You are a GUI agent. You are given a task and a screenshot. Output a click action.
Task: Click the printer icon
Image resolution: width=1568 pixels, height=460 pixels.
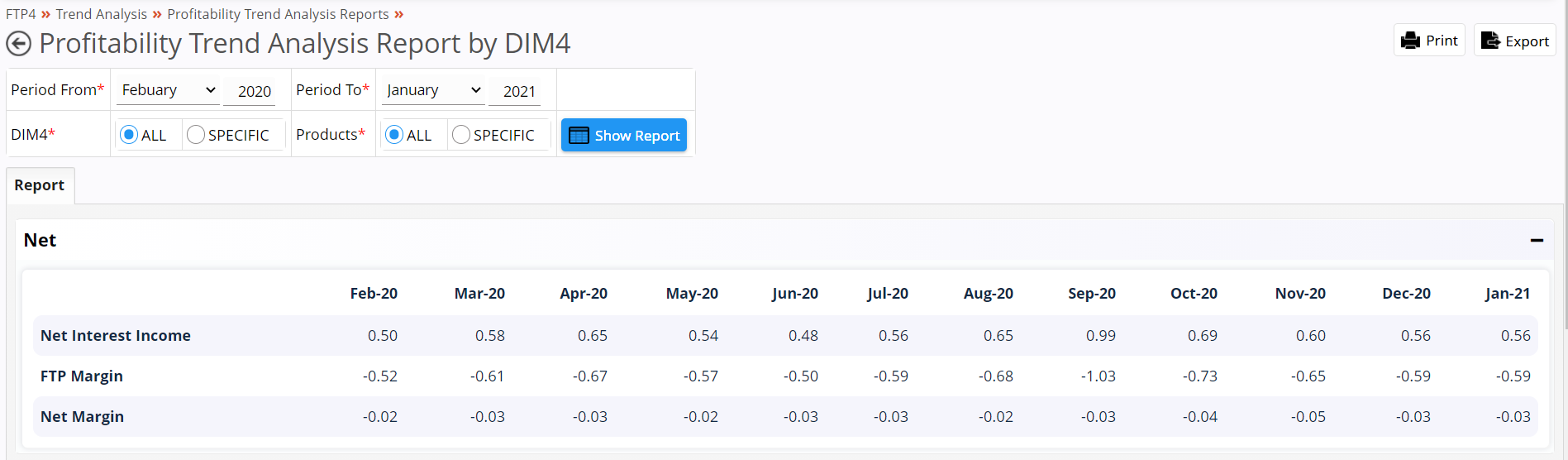[1410, 41]
